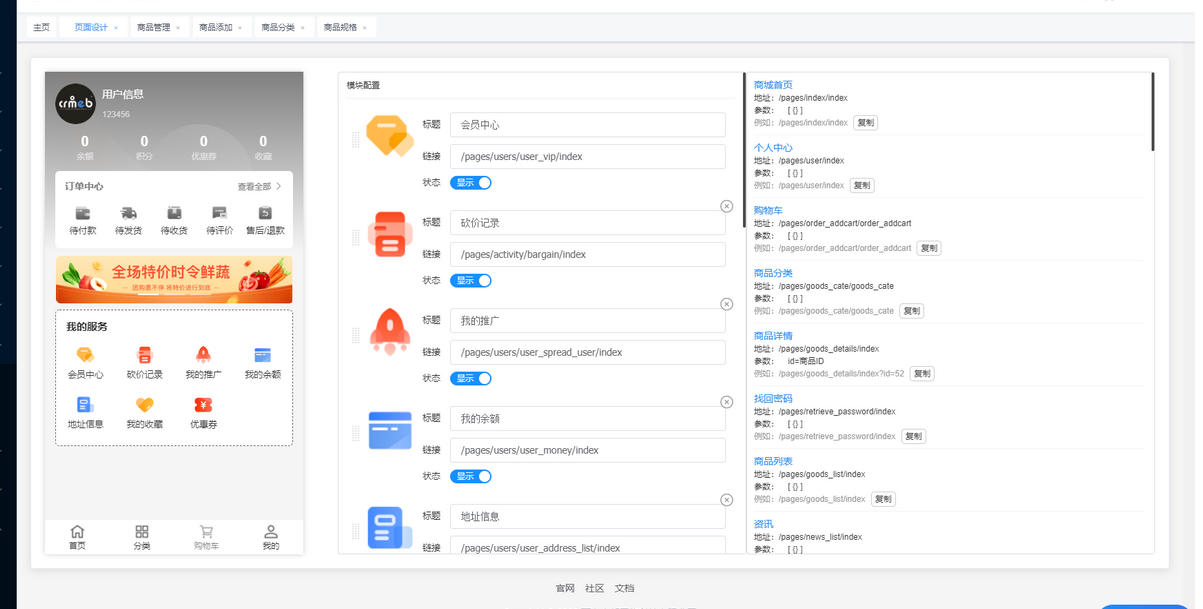Switch to the 商品管理 tab

pos(154,28)
